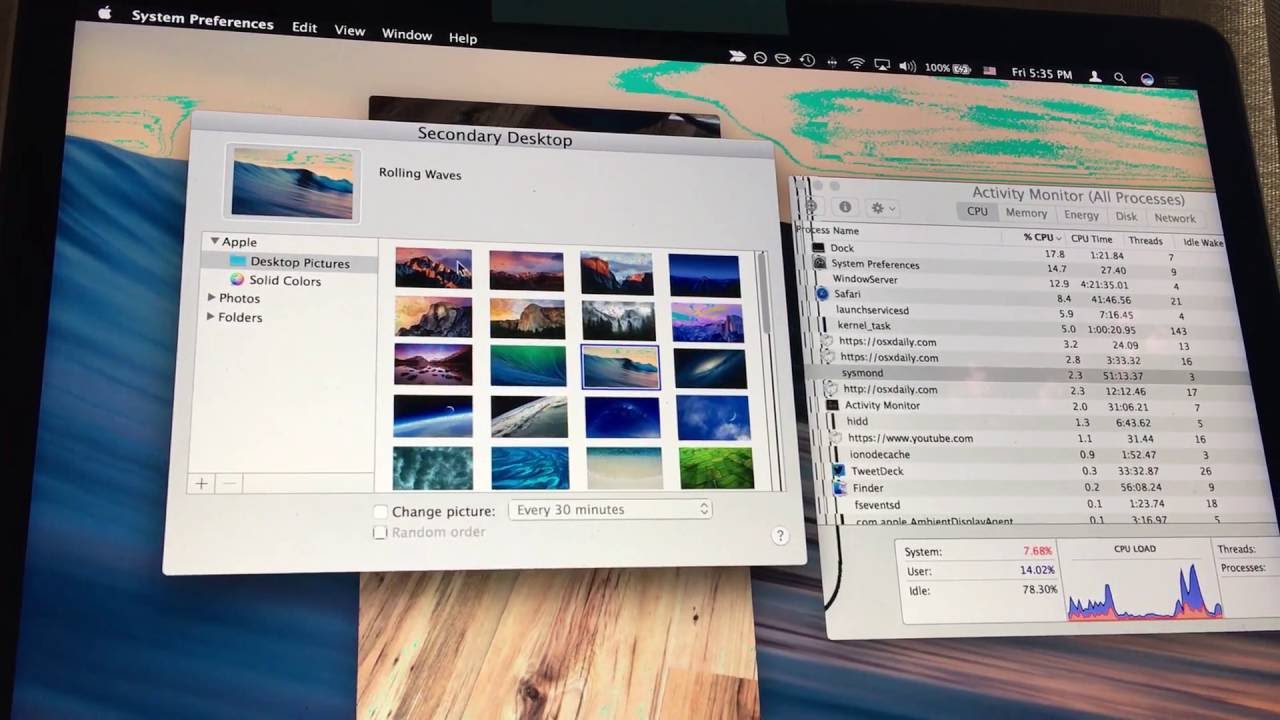The height and width of the screenshot is (720, 1280).
Task: Collapse the Apple section triangle
Action: [x=214, y=241]
